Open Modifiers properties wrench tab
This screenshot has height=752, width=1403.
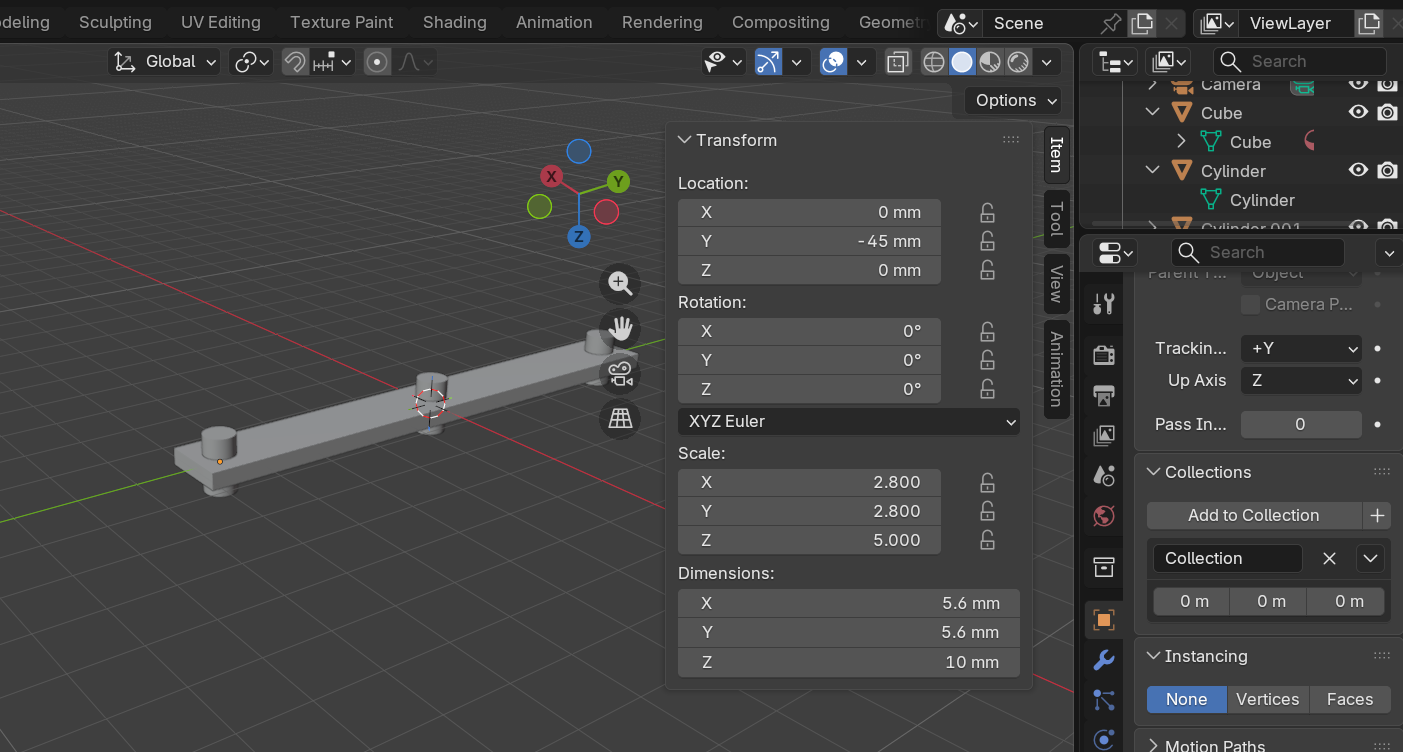click(1104, 660)
